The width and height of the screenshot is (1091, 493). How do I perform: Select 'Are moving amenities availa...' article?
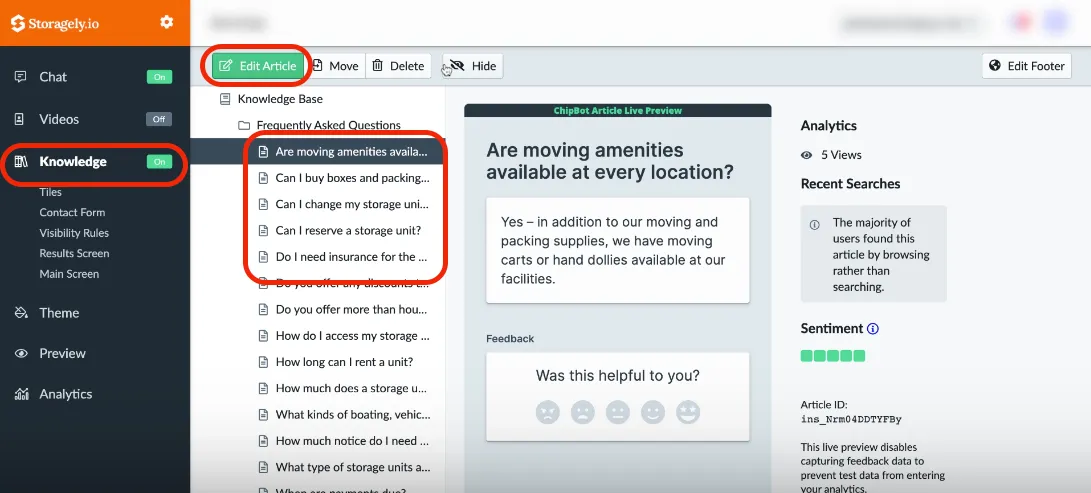317,152
